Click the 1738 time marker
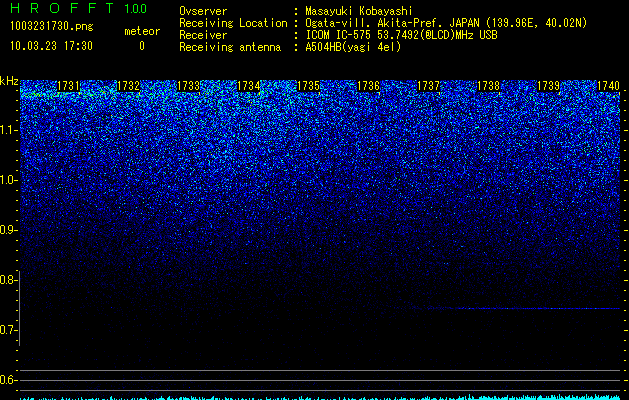The image size is (629, 400). tap(489, 86)
